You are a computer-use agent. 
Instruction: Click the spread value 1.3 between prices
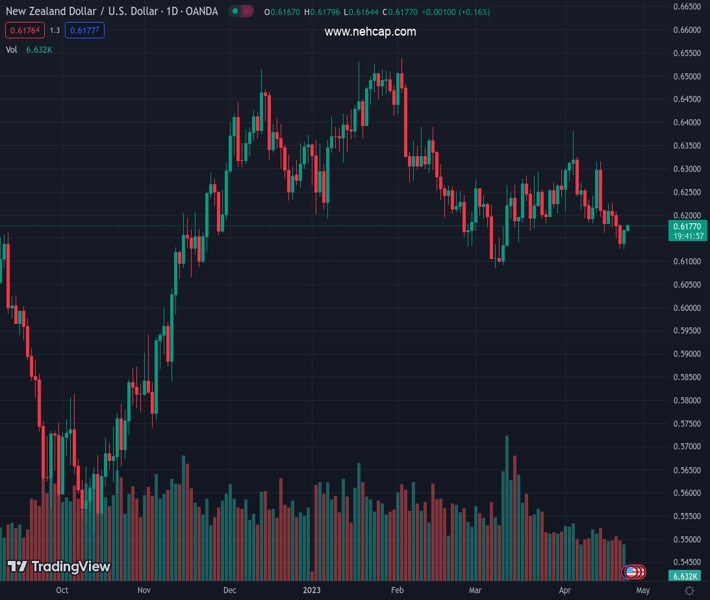coord(55,30)
